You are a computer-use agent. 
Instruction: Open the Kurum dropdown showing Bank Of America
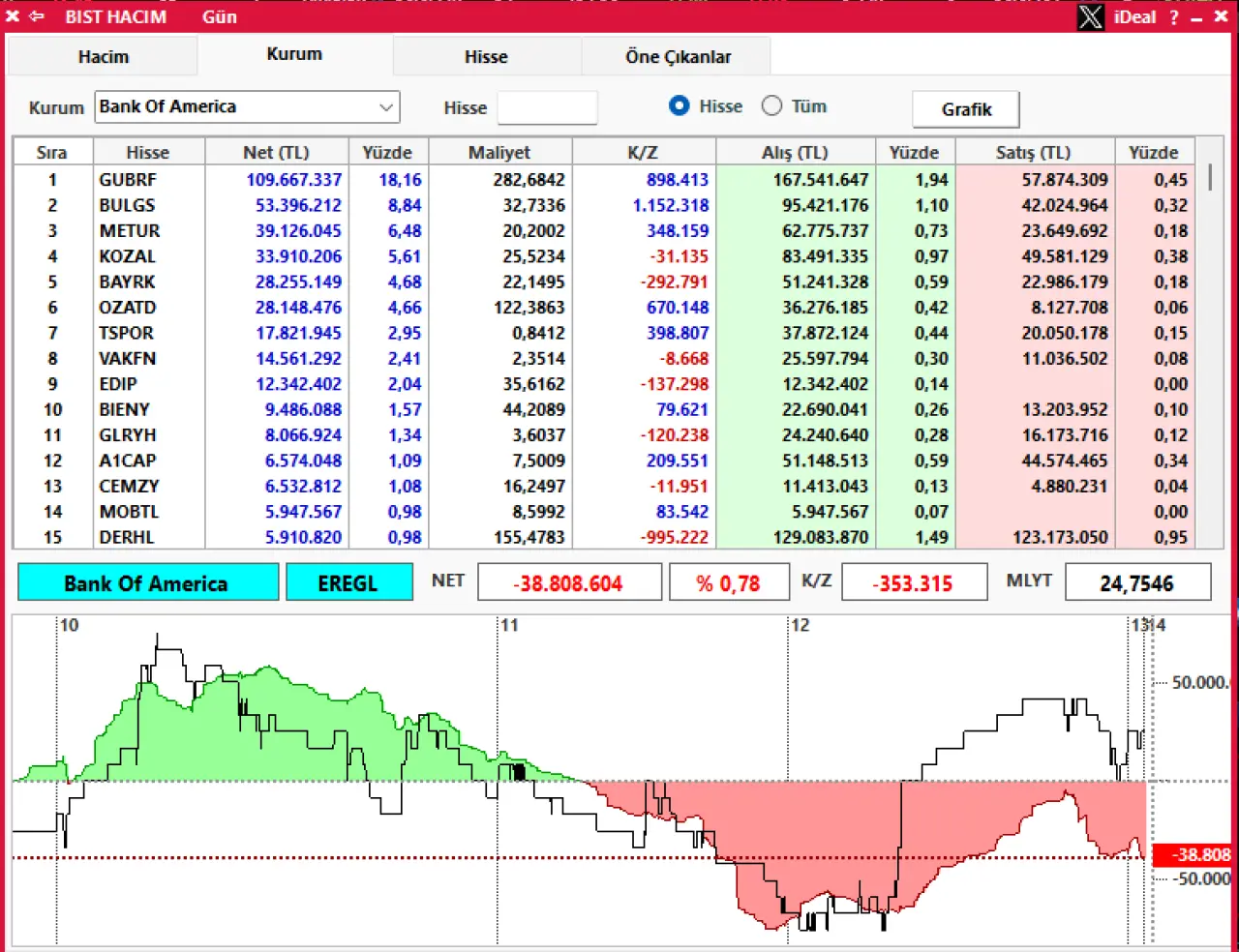(x=248, y=106)
